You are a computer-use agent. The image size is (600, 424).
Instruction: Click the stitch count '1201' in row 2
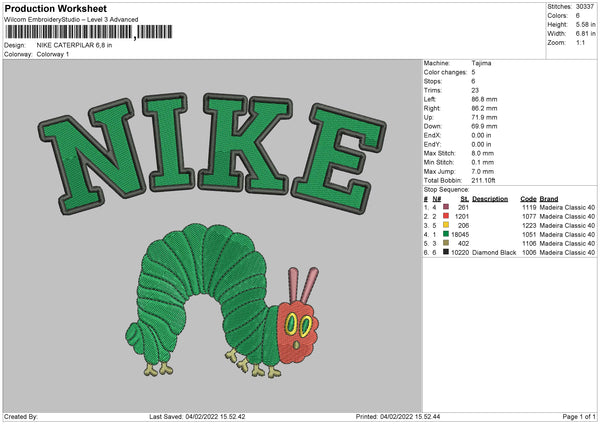tap(462, 217)
